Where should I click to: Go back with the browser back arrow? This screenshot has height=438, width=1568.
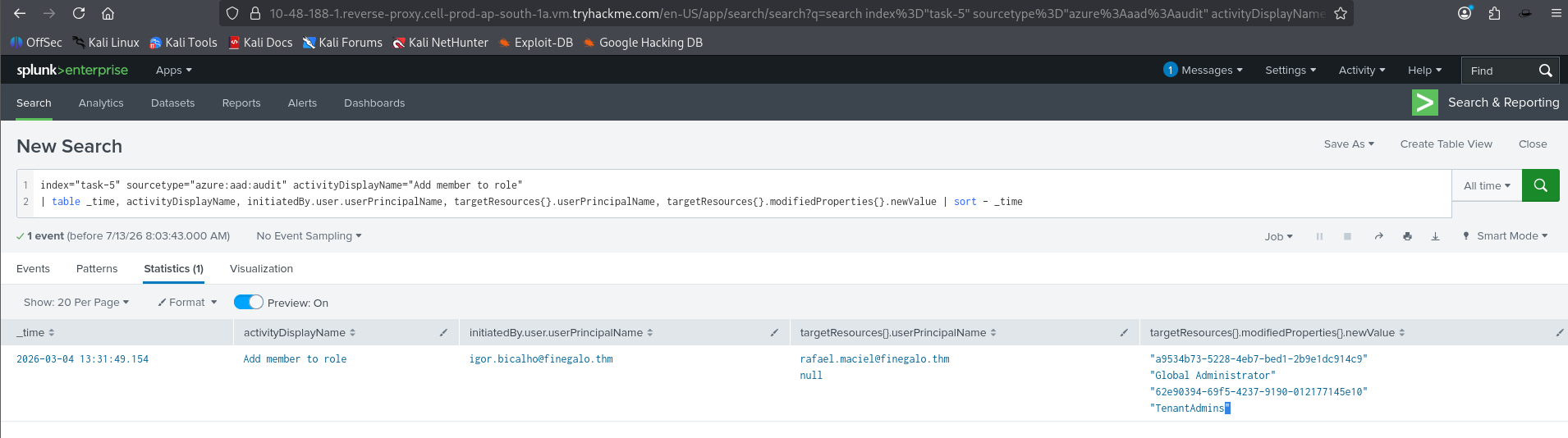(x=20, y=13)
